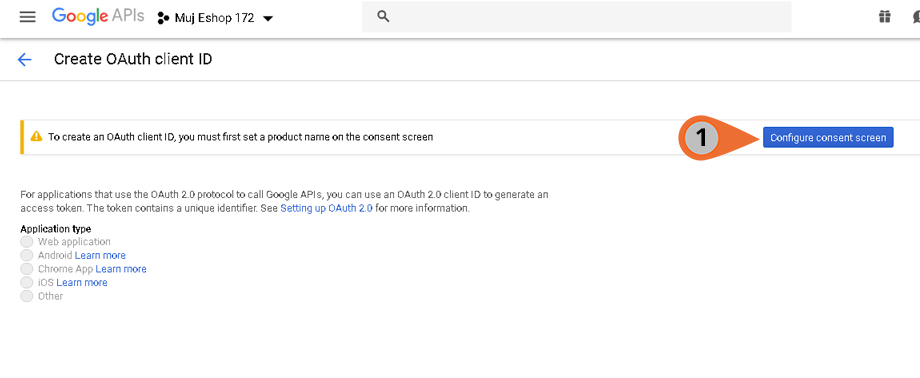Screen dimensions: 920x378
Task: Click the search magnifier icon
Action: click(383, 17)
